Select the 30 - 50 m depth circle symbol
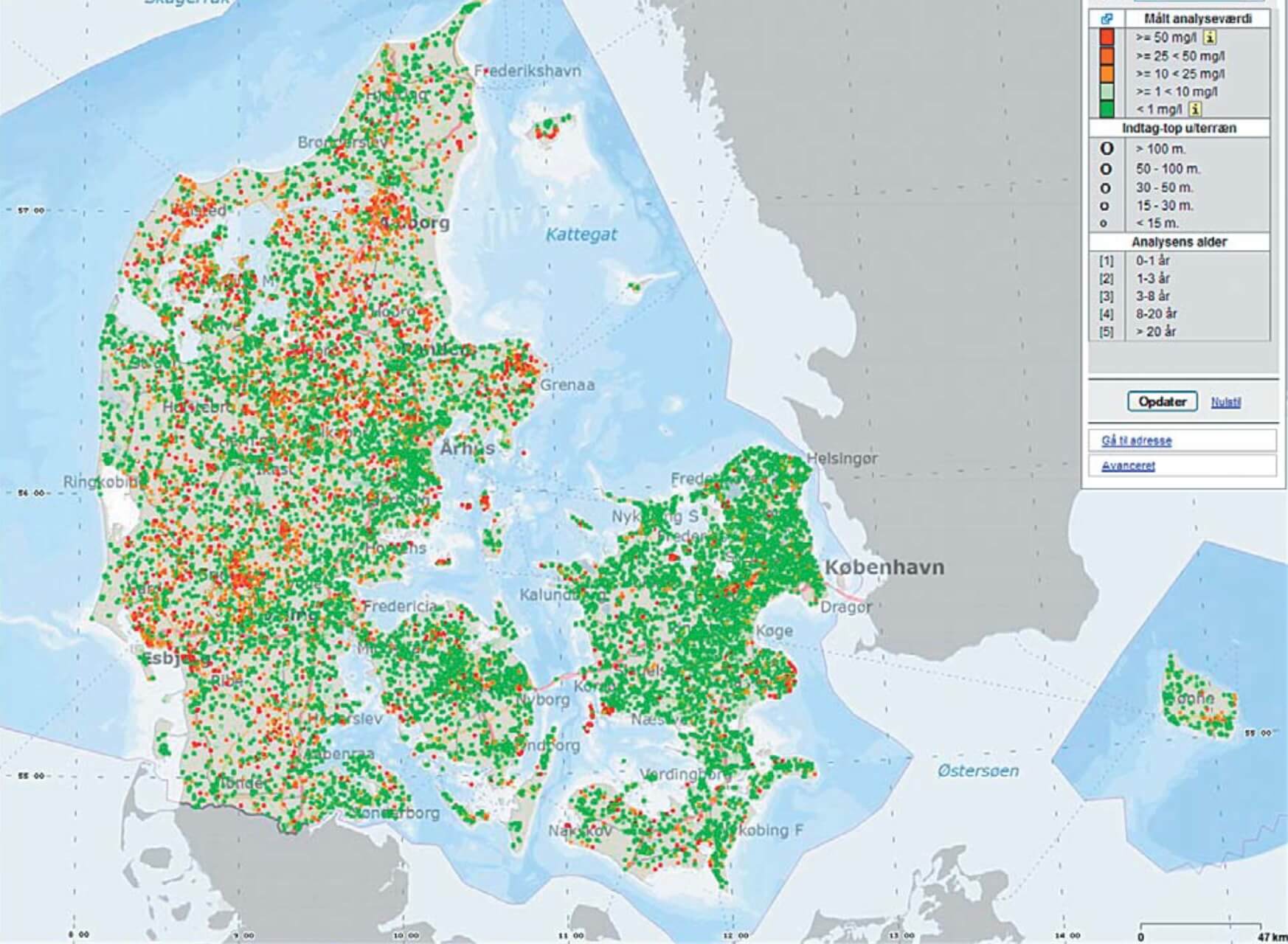Viewport: 1288px width, 944px height. (x=1105, y=189)
